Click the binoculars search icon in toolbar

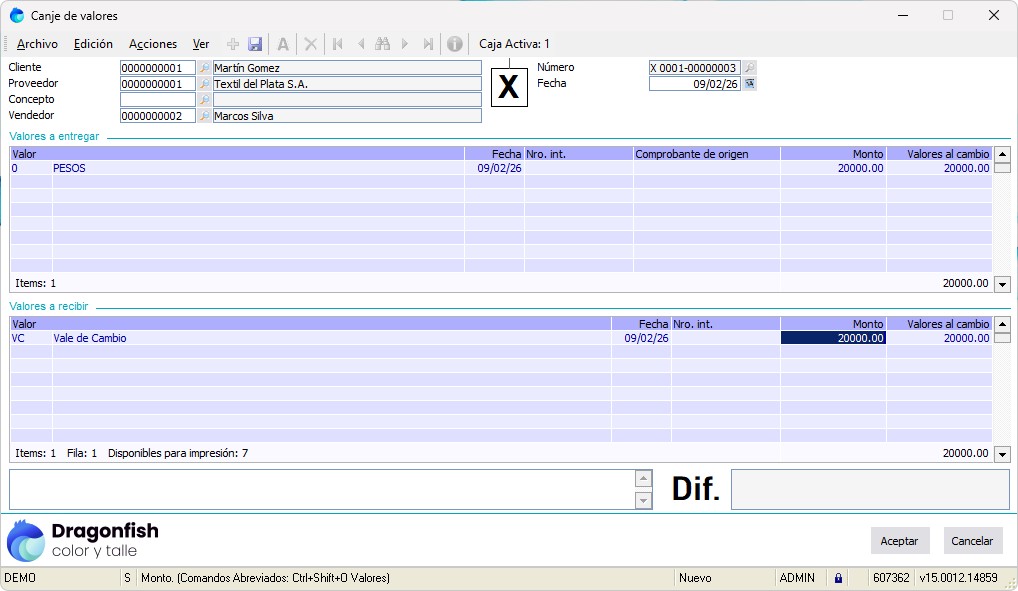pos(382,44)
